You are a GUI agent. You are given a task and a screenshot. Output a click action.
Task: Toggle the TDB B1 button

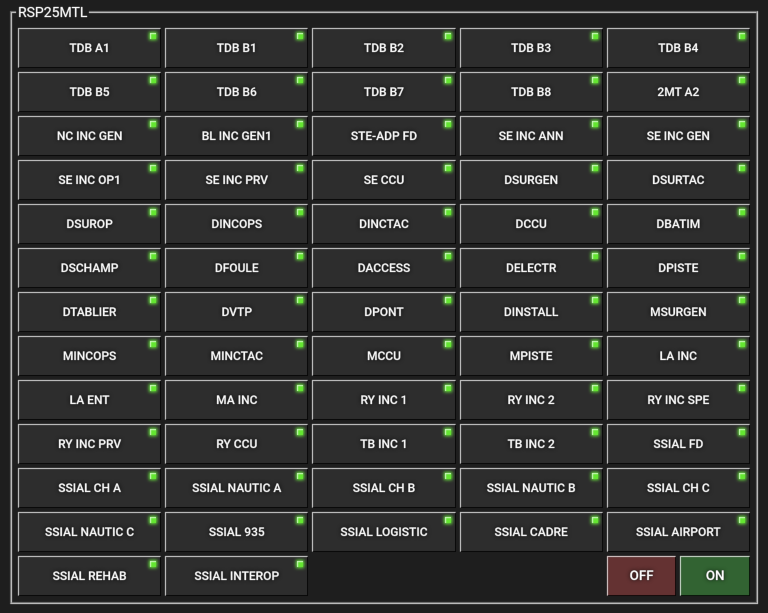pos(237,48)
